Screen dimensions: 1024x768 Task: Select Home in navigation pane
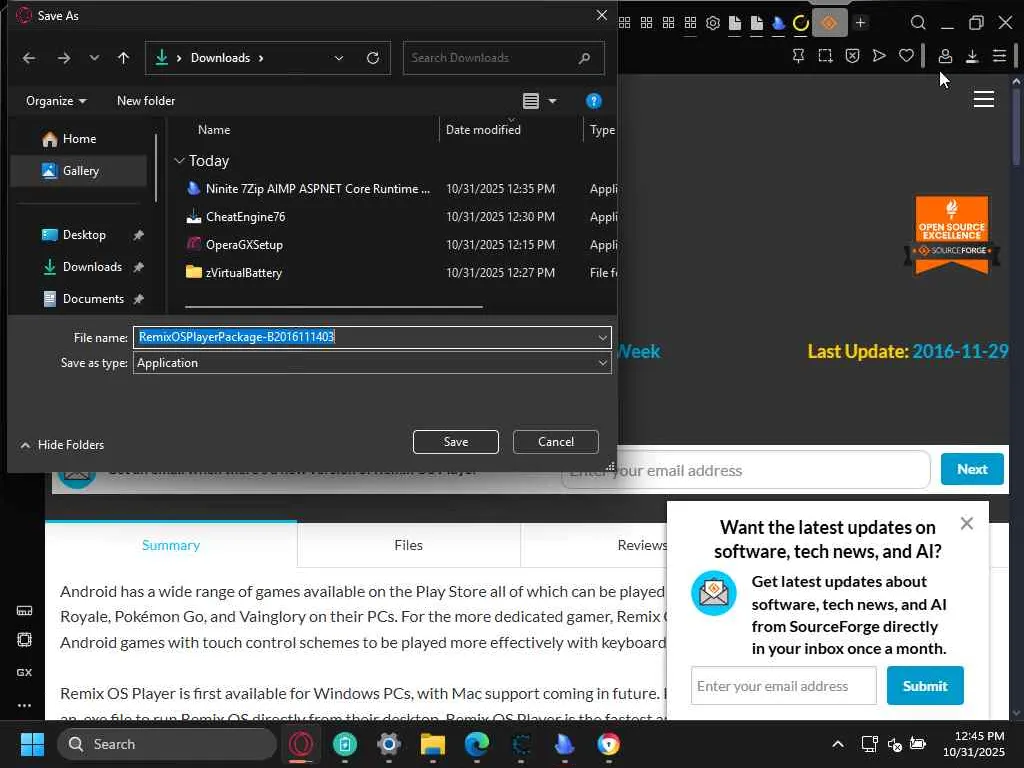tap(79, 139)
